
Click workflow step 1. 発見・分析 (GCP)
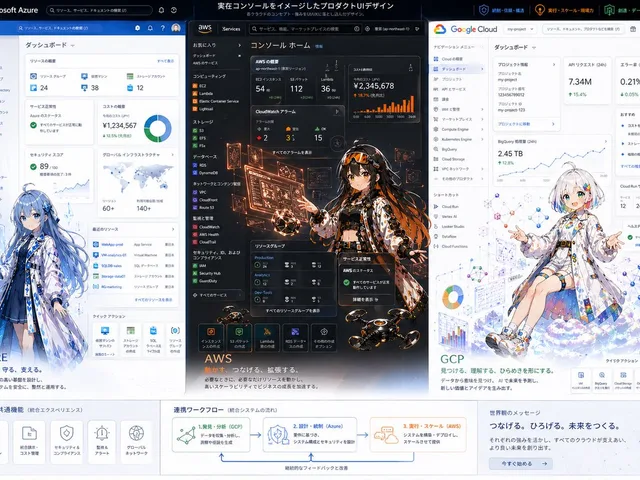pyautogui.click(x=211, y=435)
